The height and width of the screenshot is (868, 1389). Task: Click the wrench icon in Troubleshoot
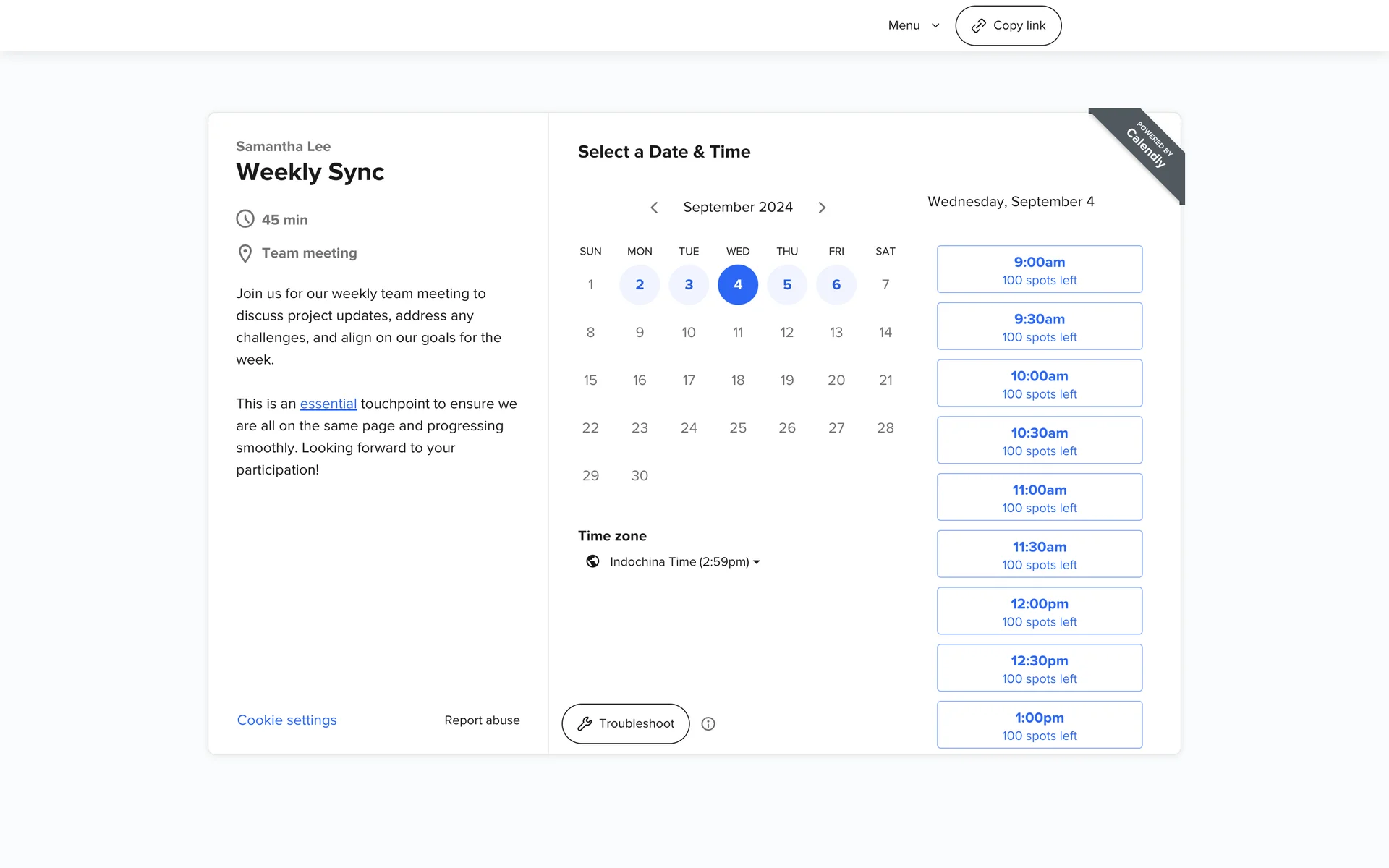point(585,724)
